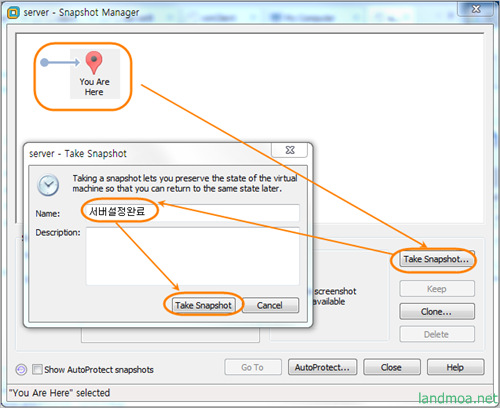
Task: Click the snapshot Name input field
Action: [193, 212]
